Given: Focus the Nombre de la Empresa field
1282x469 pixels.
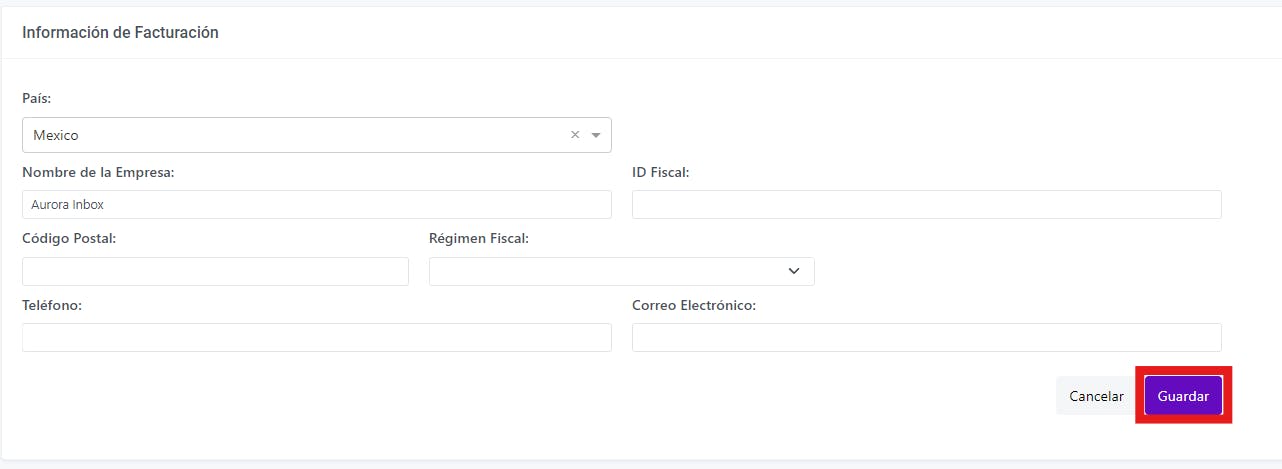Looking at the screenshot, I should click(317, 204).
